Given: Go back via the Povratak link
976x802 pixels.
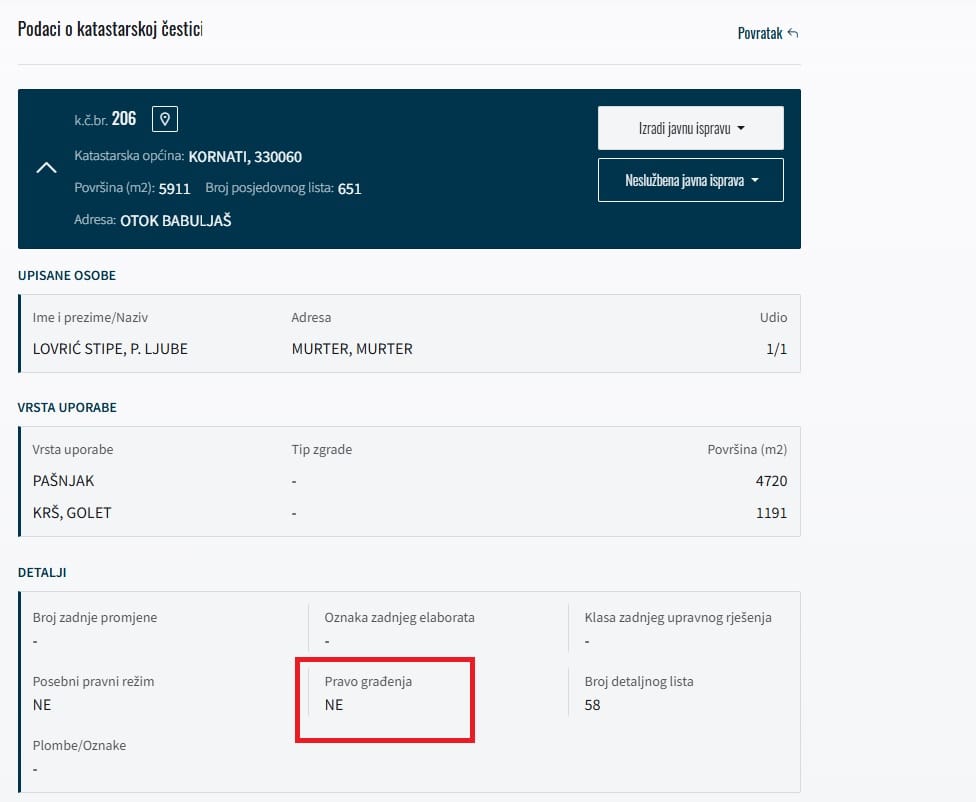Looking at the screenshot, I should (760, 33).
